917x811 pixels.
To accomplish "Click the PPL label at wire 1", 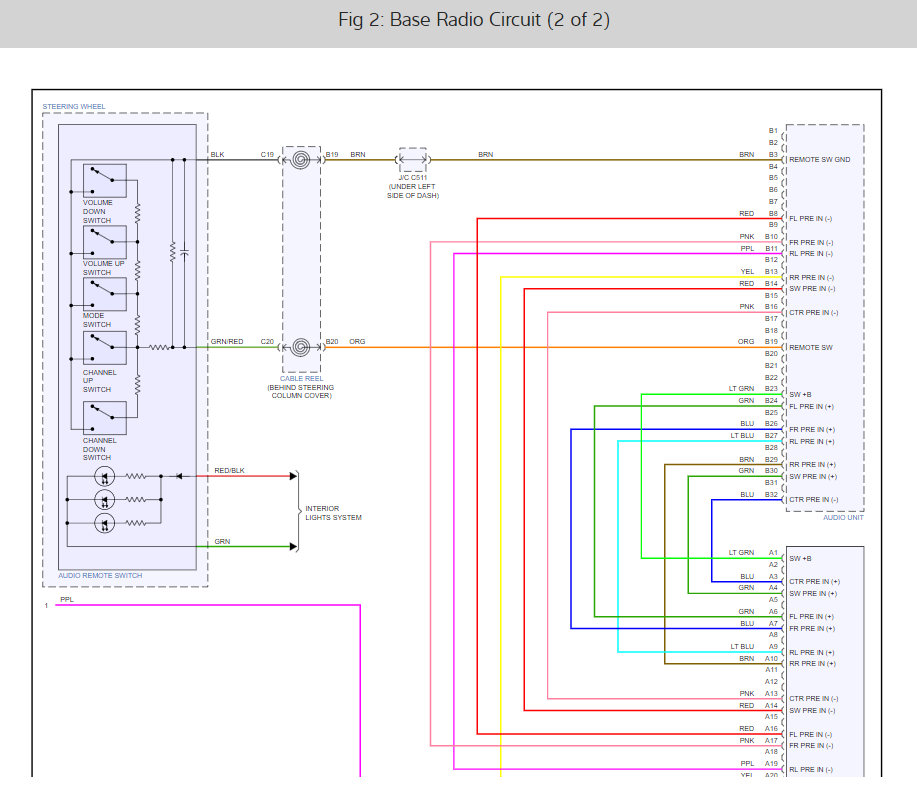I will [x=67, y=599].
